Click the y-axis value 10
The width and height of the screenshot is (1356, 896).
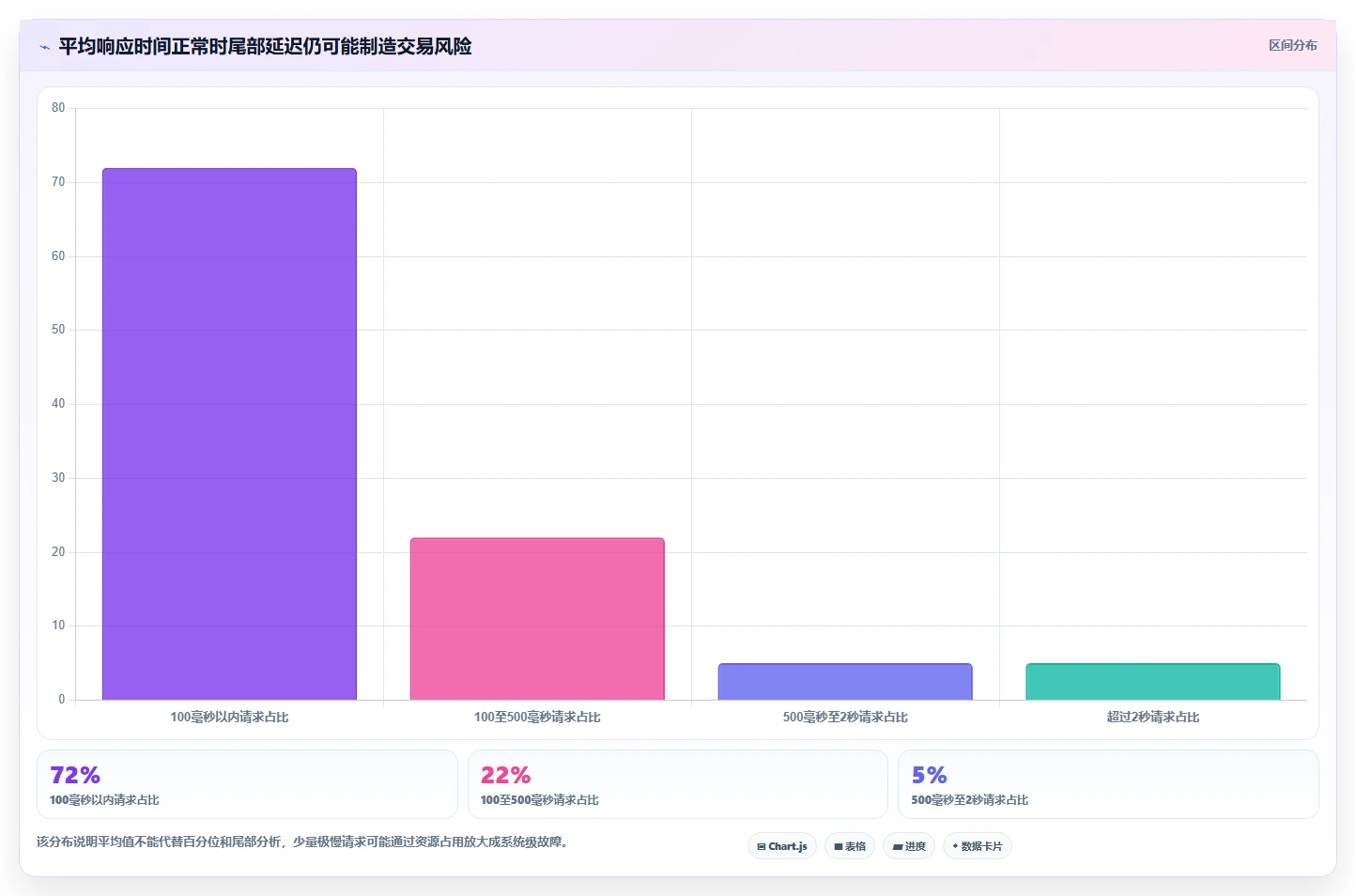click(58, 626)
